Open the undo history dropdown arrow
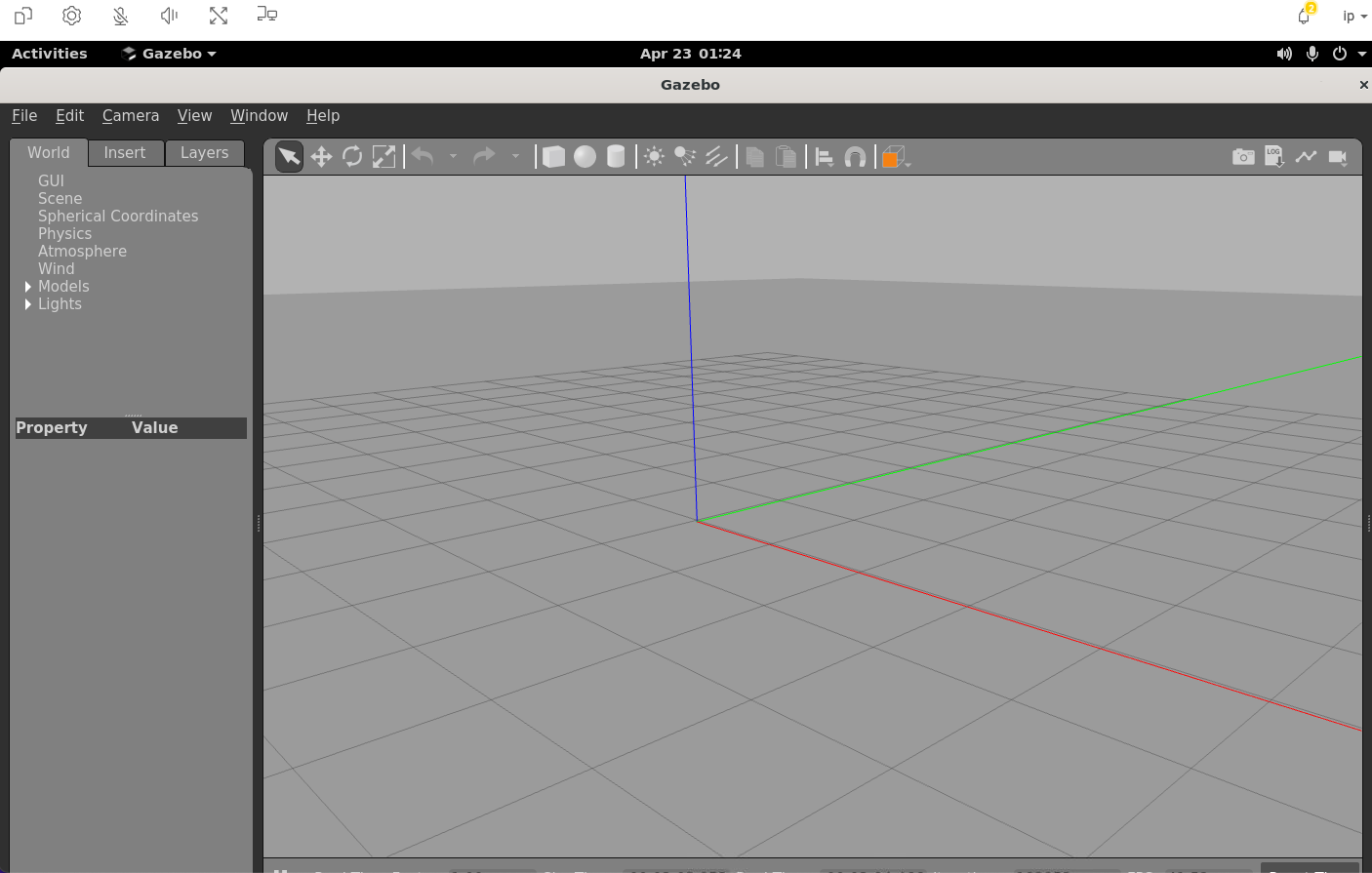Image resolution: width=1372 pixels, height=873 pixels. [453, 156]
